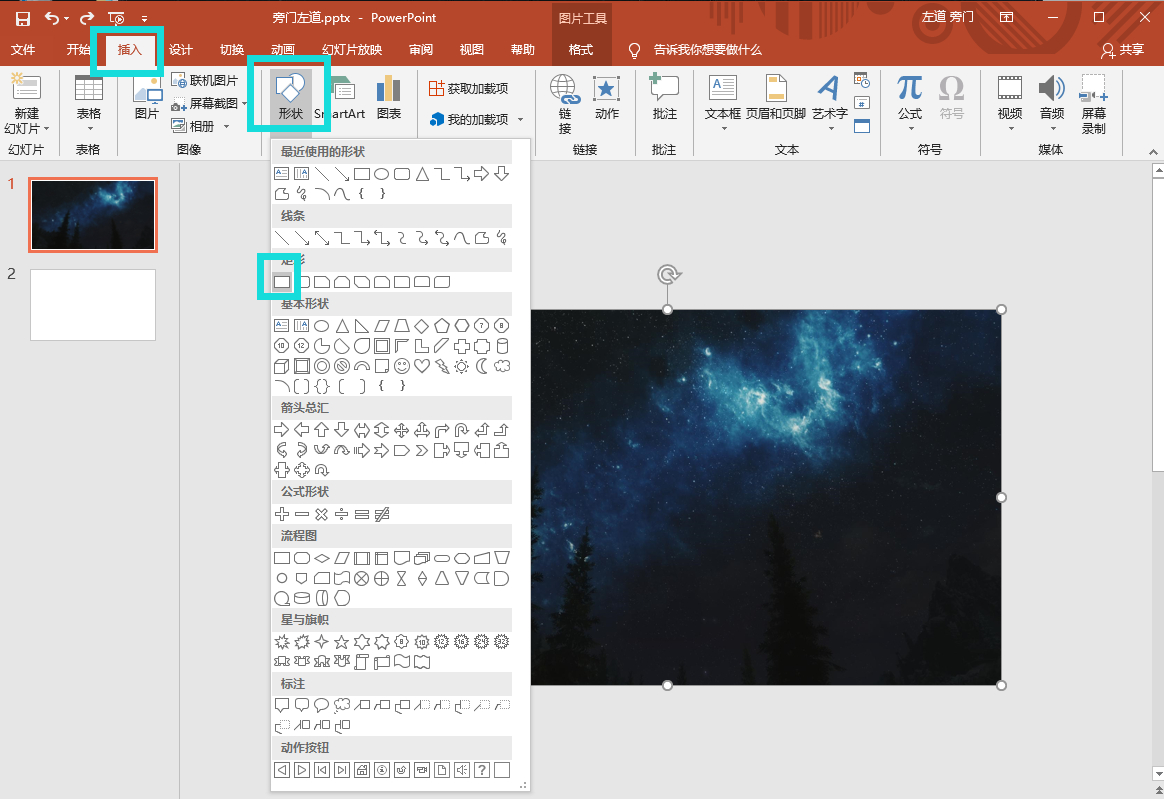Select the sun shape in basic shapes
1164x799 pixels.
462,366
